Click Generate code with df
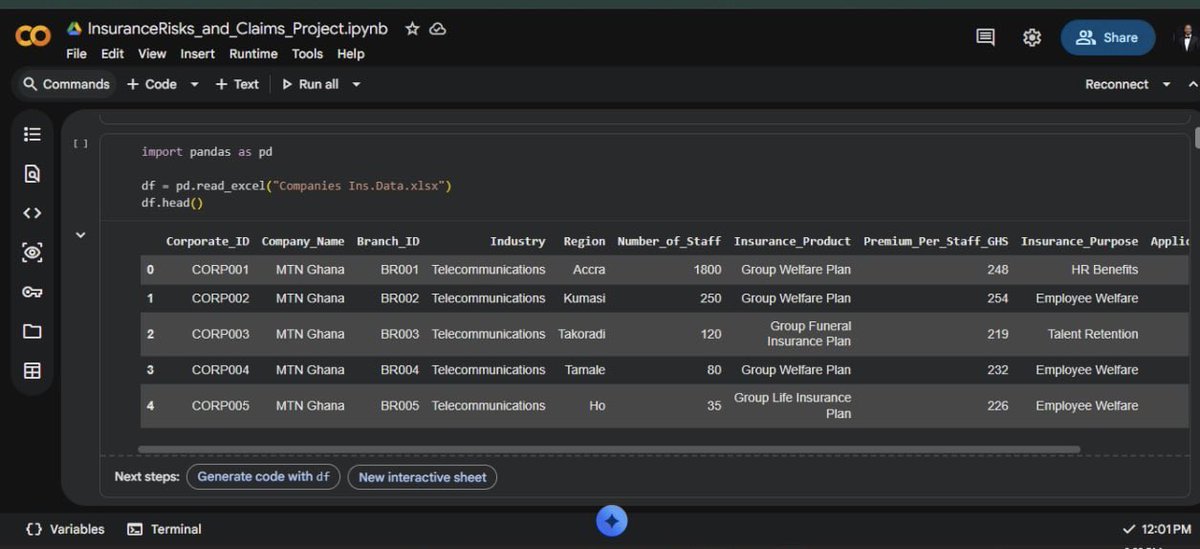The image size is (1200, 549). [263, 477]
